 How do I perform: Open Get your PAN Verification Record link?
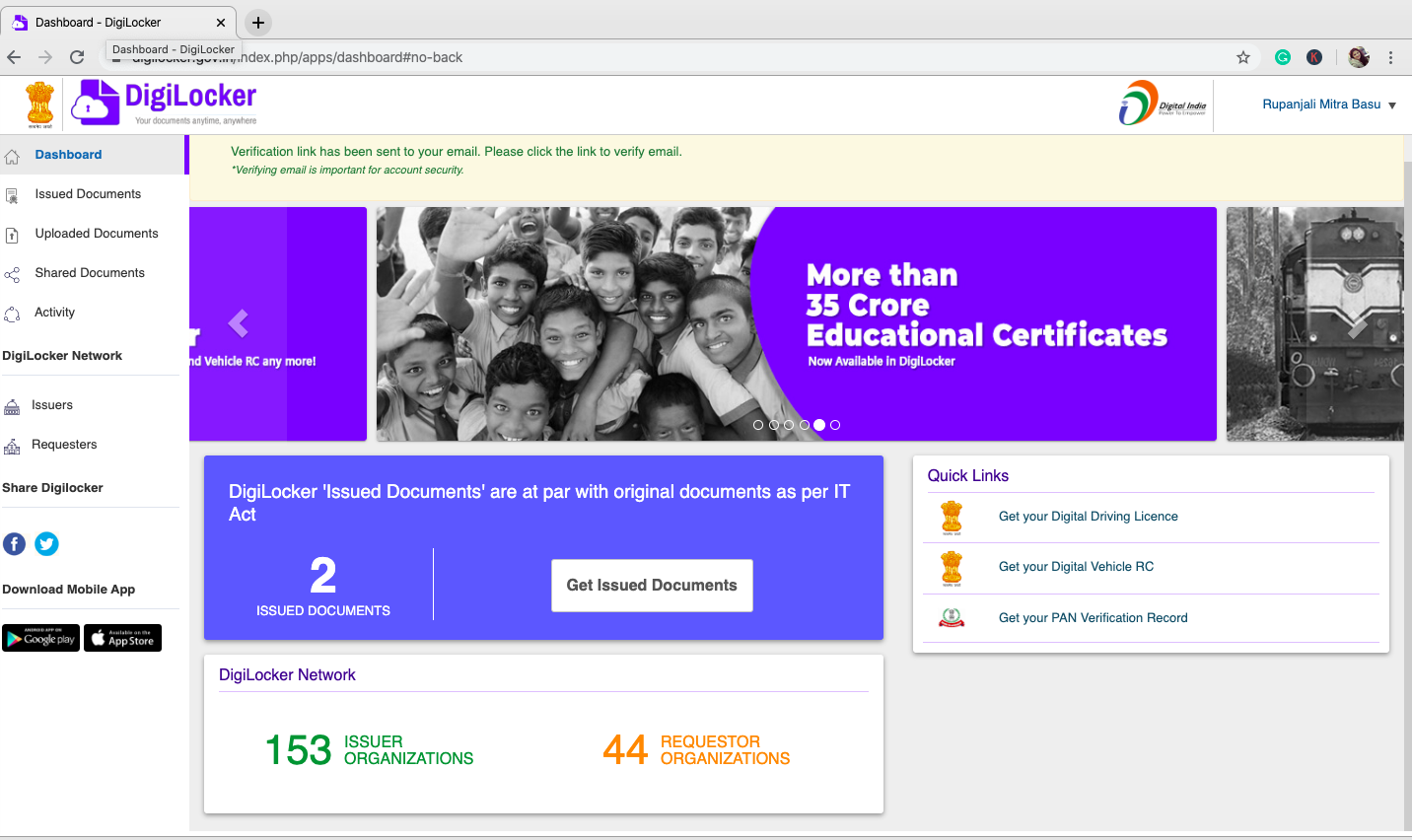pyautogui.click(x=1094, y=618)
